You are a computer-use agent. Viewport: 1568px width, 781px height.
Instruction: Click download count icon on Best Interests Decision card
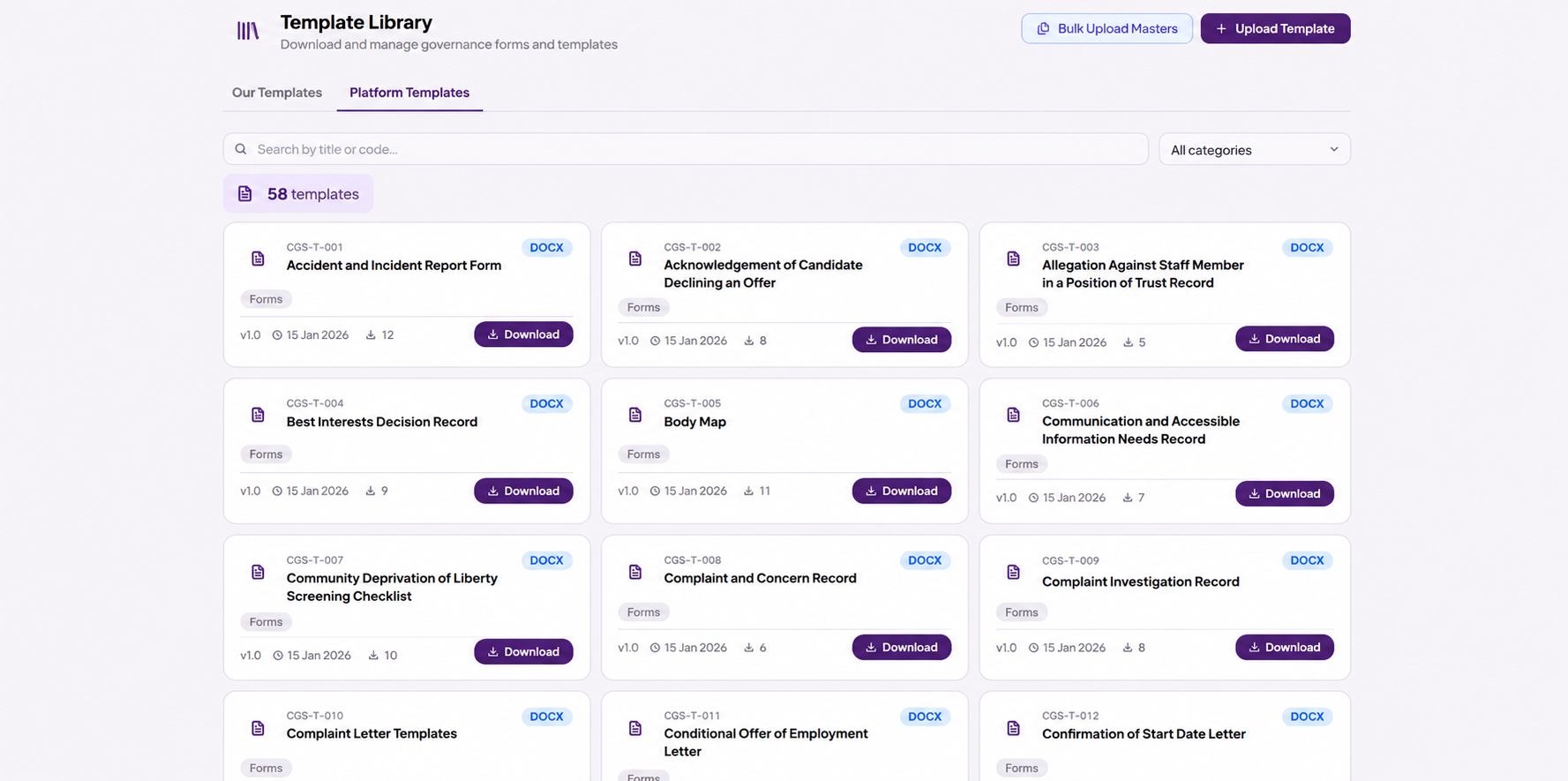tap(371, 491)
